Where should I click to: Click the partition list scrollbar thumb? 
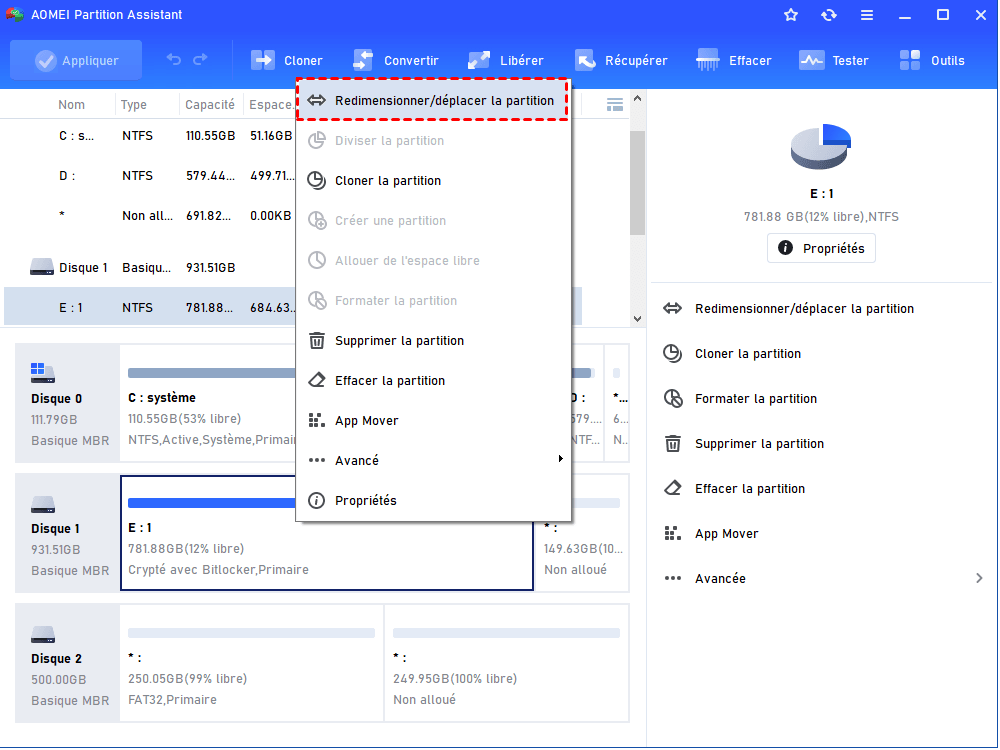click(637, 183)
